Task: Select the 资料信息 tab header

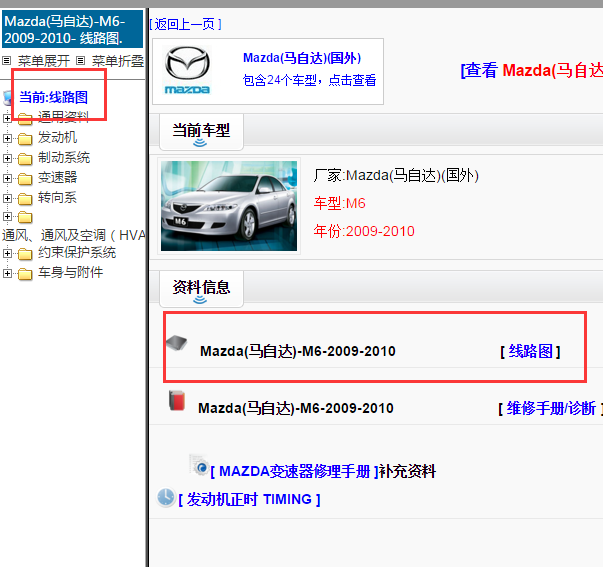Action: click(201, 287)
